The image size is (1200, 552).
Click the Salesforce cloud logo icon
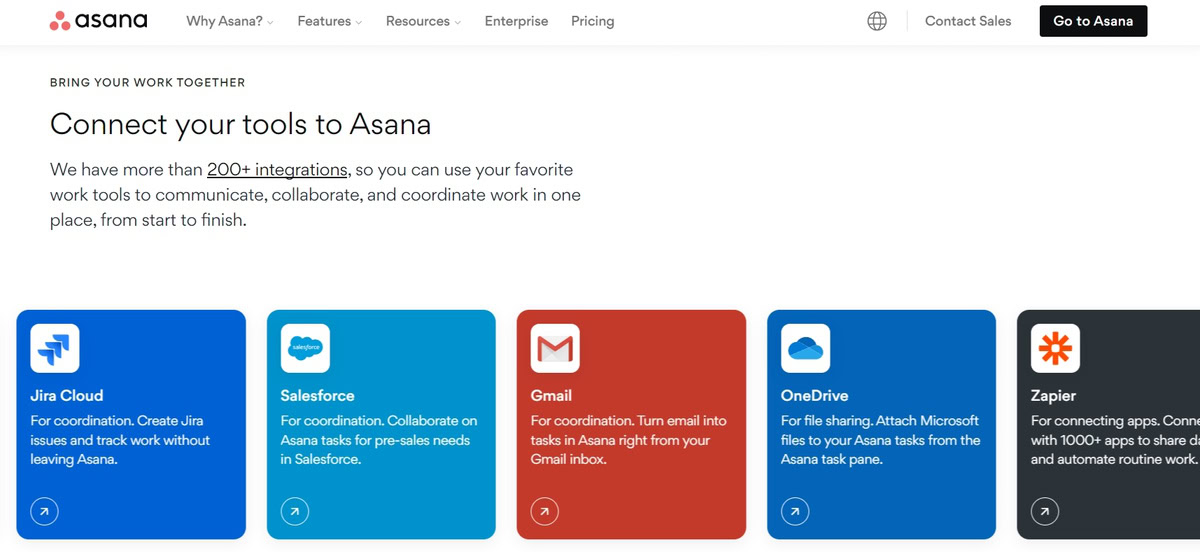pos(305,348)
